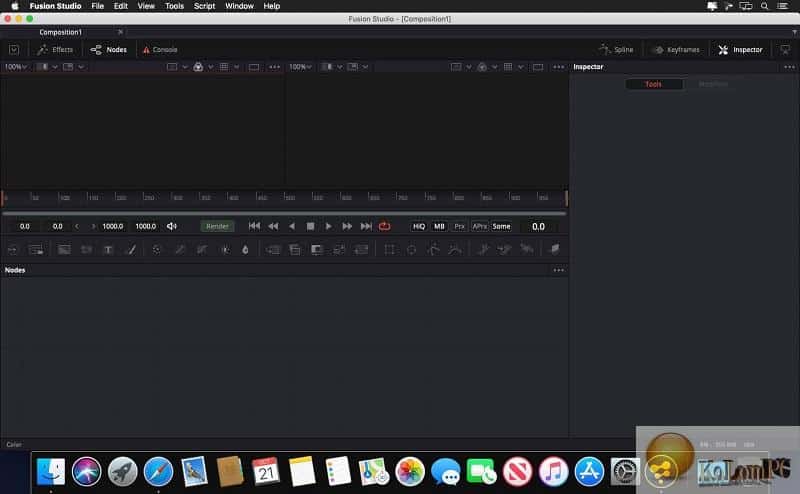
Task: Toggle the loop playback button
Action: 385,226
